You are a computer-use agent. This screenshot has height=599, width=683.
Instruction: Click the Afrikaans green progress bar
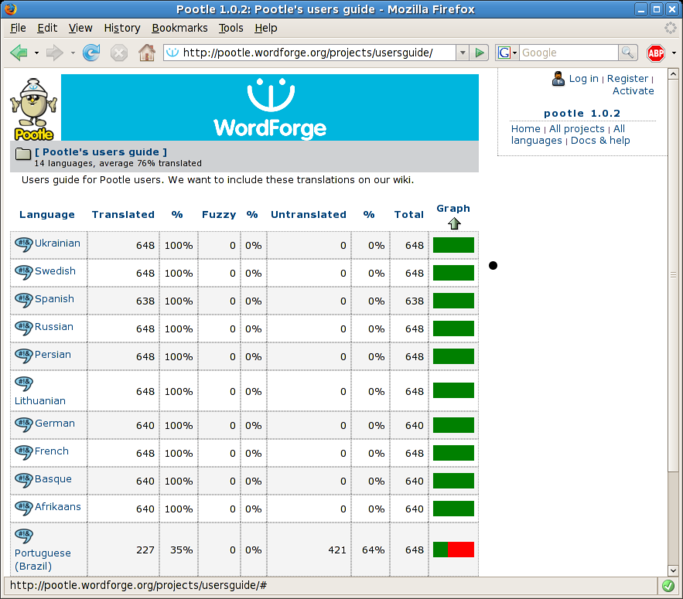point(453,508)
